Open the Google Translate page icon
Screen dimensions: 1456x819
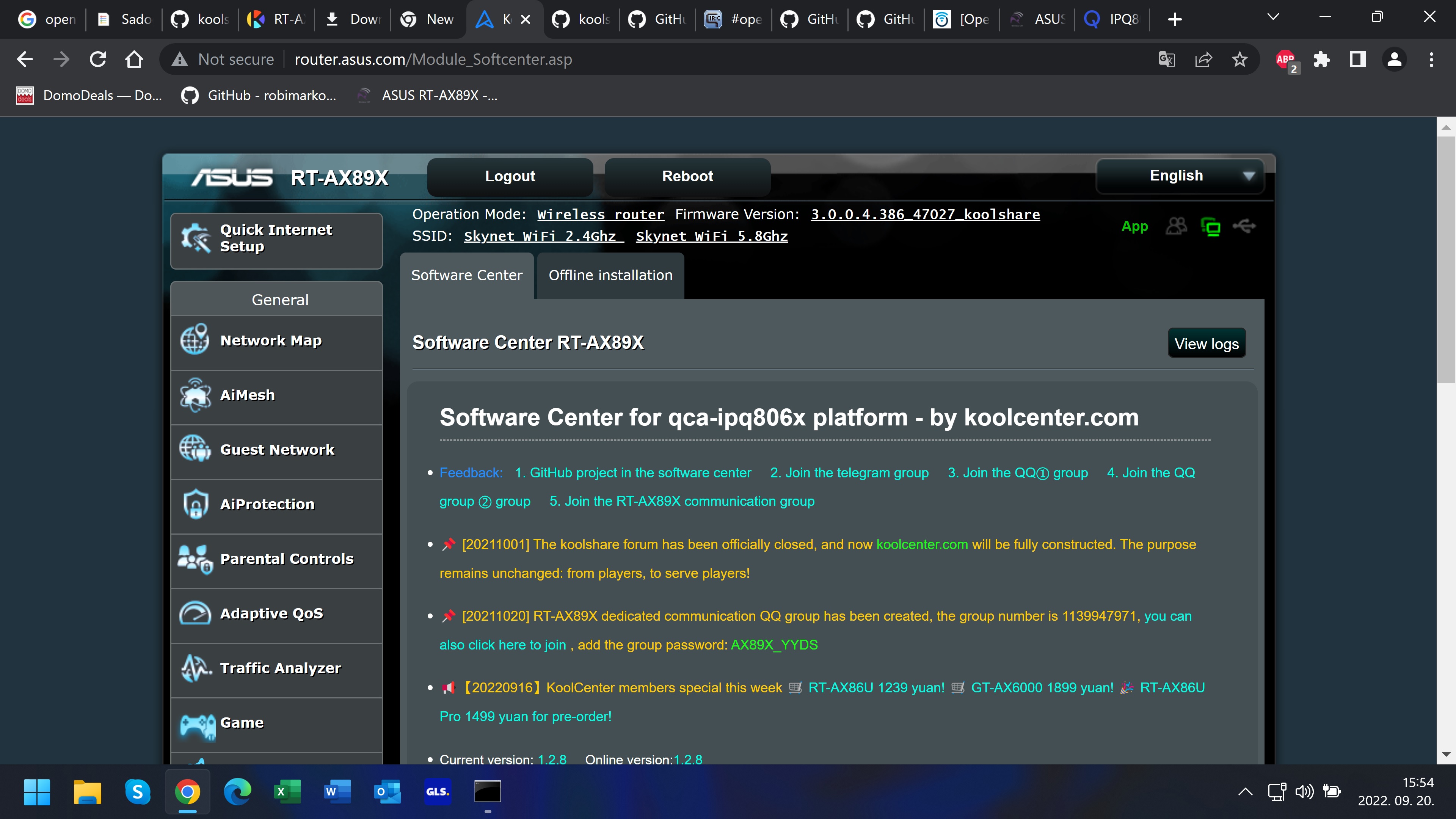click(1167, 60)
